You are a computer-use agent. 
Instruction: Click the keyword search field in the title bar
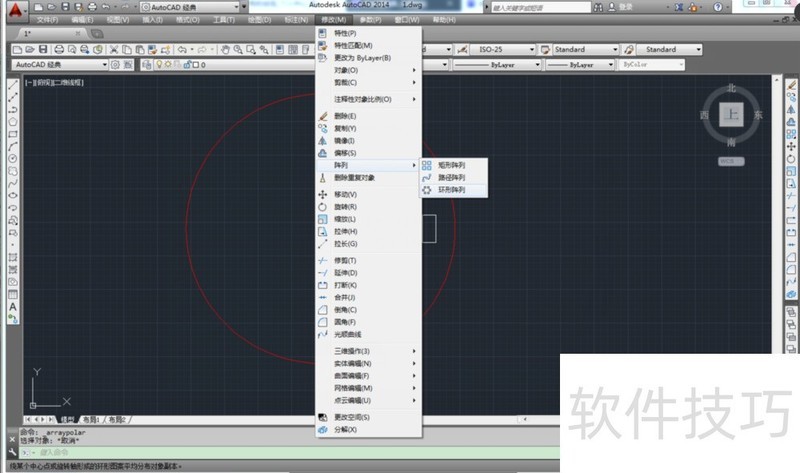(540, 7)
